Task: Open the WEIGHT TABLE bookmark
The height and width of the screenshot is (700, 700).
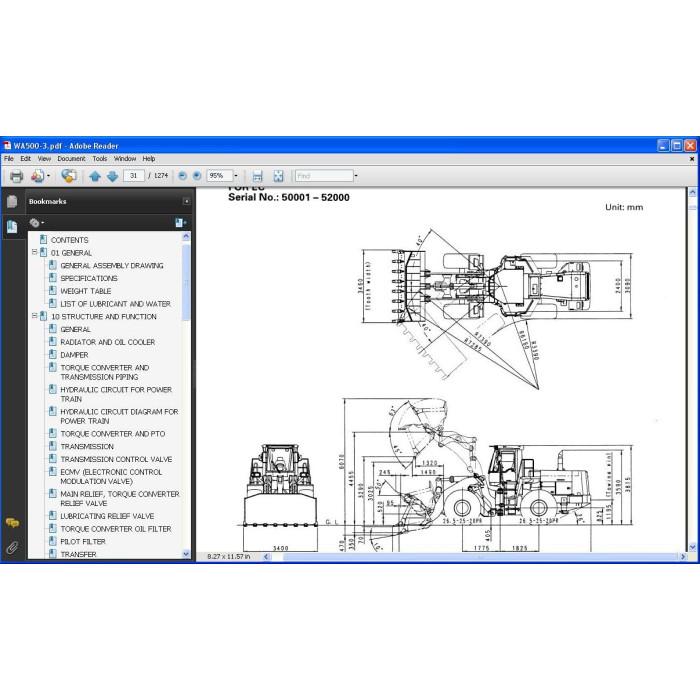Action: coord(86,291)
